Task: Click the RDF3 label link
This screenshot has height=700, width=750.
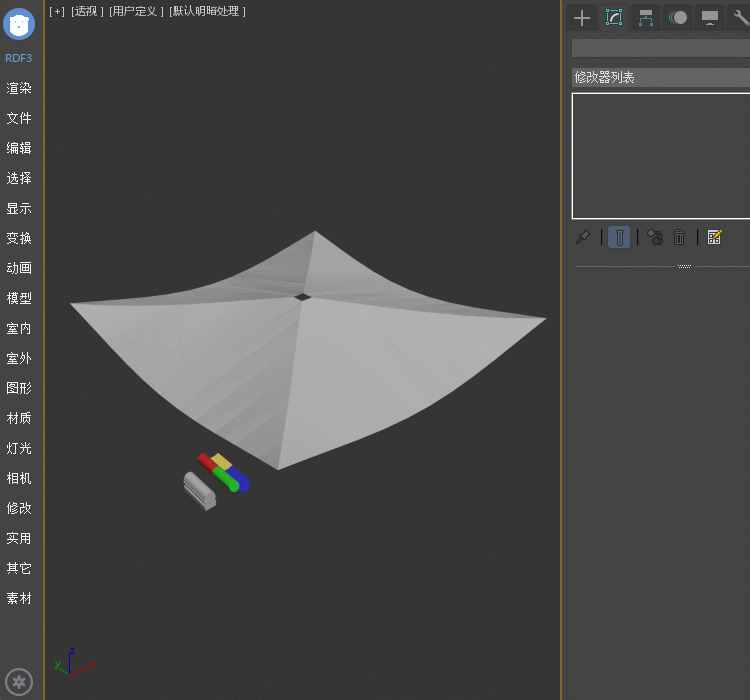Action: click(x=19, y=58)
